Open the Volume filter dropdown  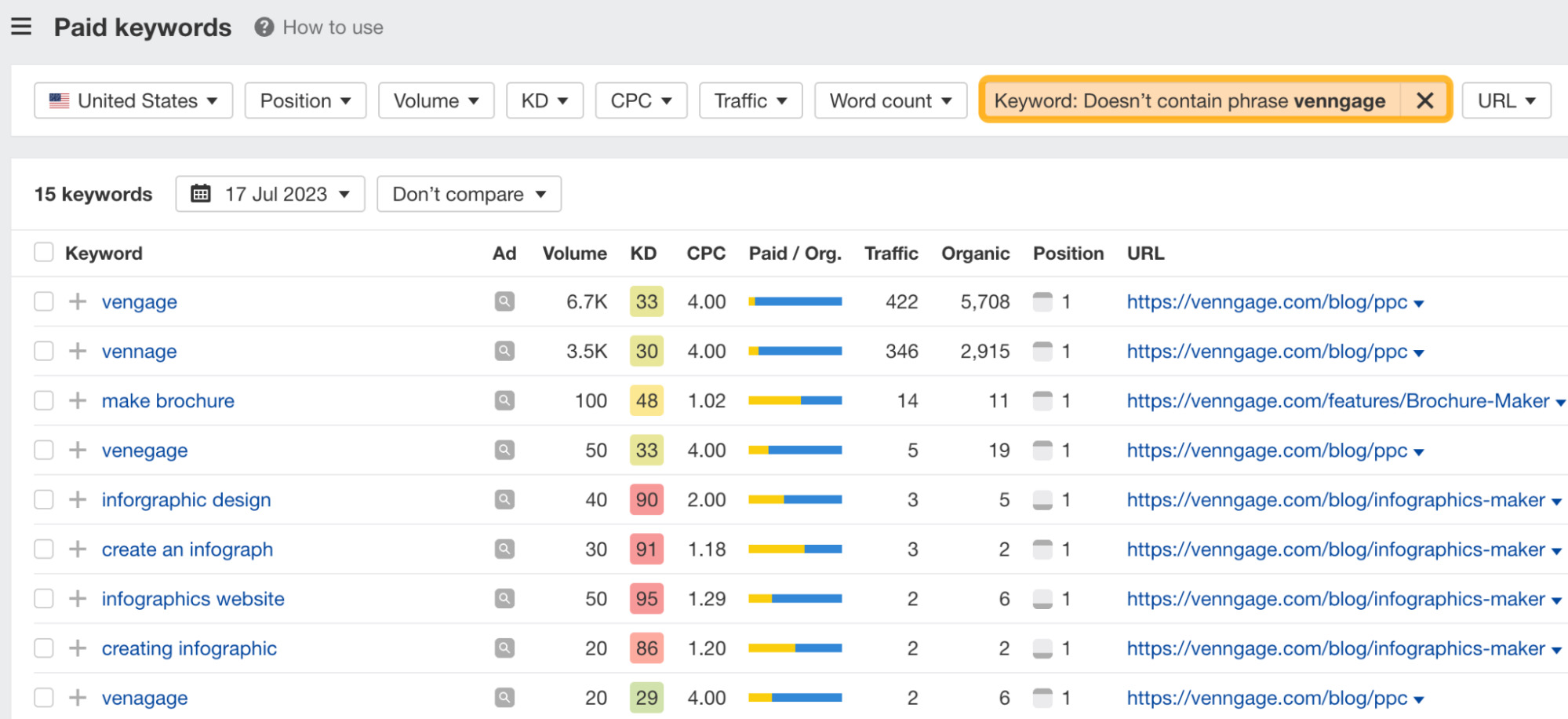pos(436,100)
